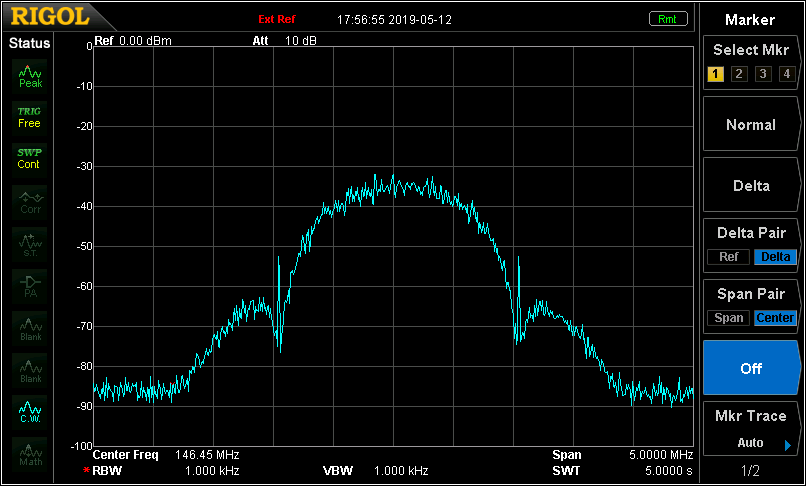Set Span Pair to Span
This screenshot has width=806, height=486.
(728, 318)
